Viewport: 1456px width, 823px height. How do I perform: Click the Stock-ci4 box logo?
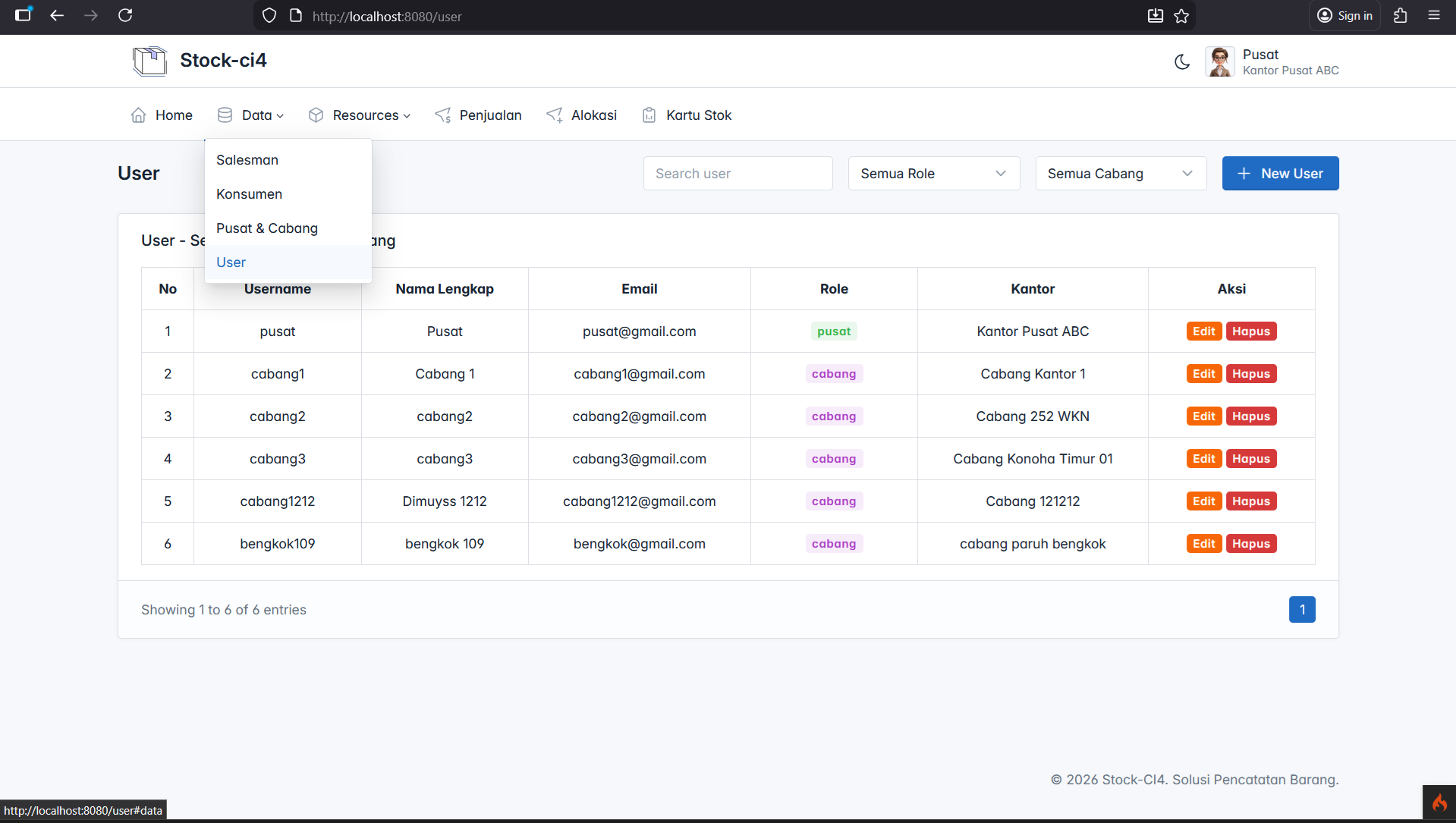tap(150, 61)
